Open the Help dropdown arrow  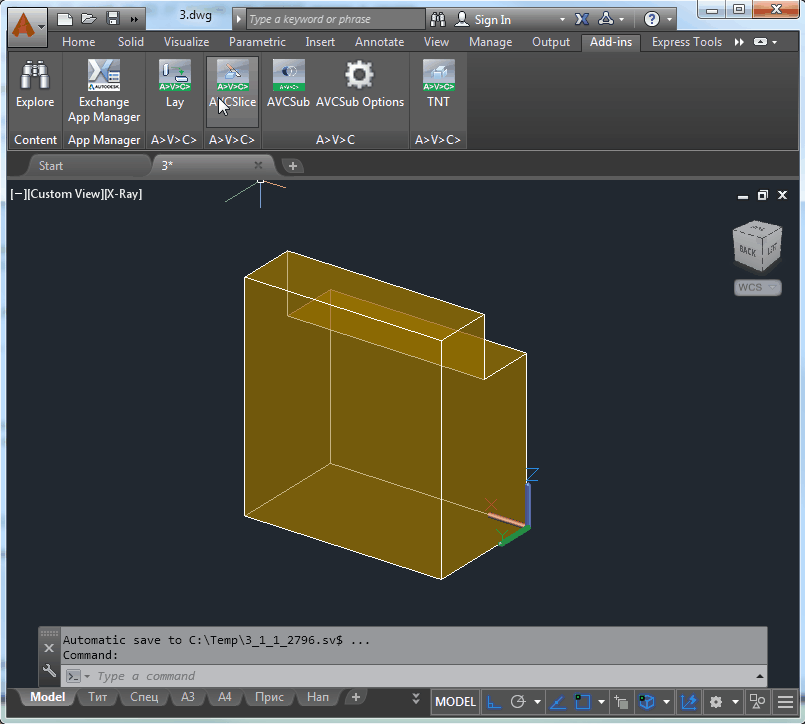(669, 19)
